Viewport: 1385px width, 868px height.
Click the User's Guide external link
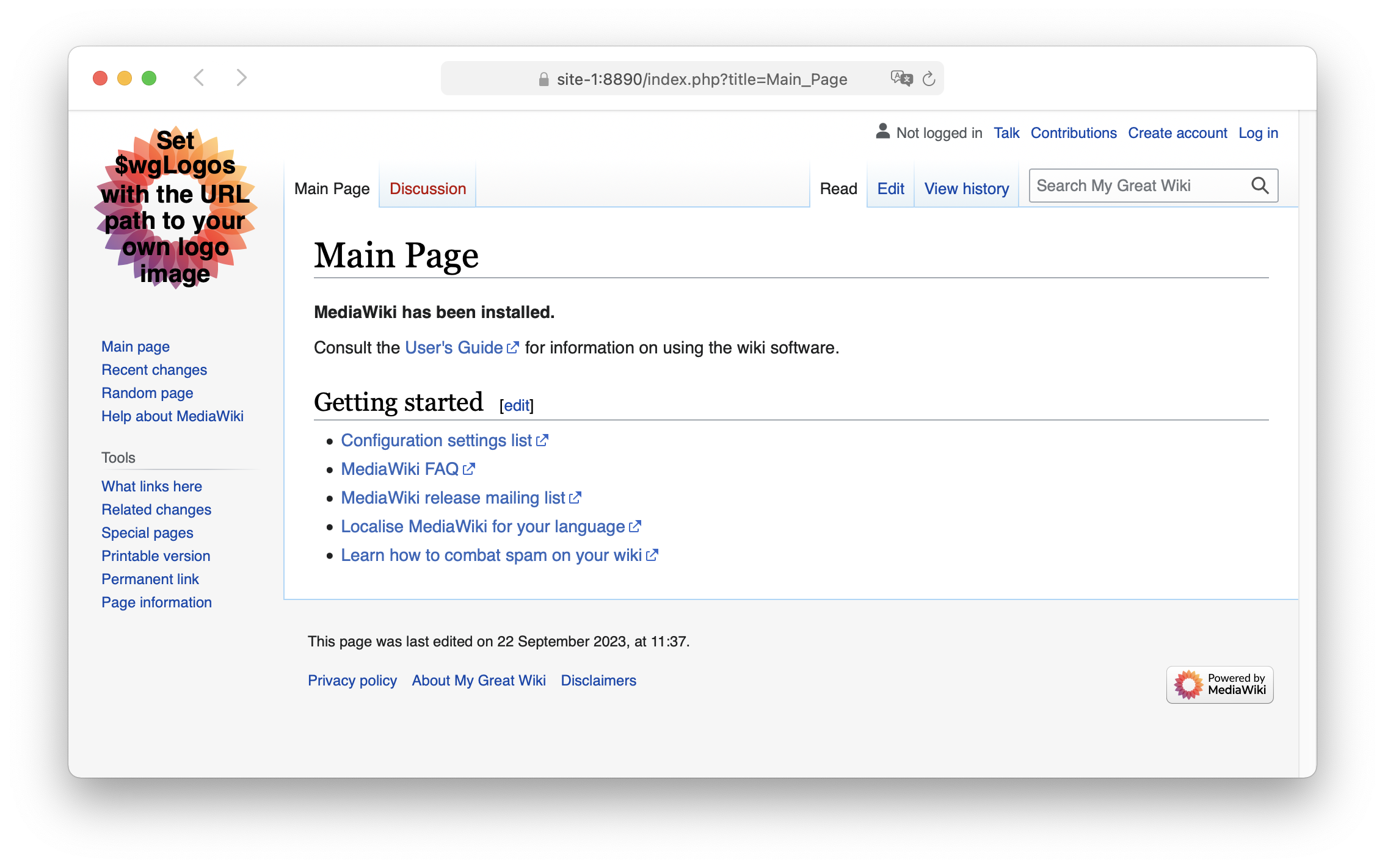[454, 347]
